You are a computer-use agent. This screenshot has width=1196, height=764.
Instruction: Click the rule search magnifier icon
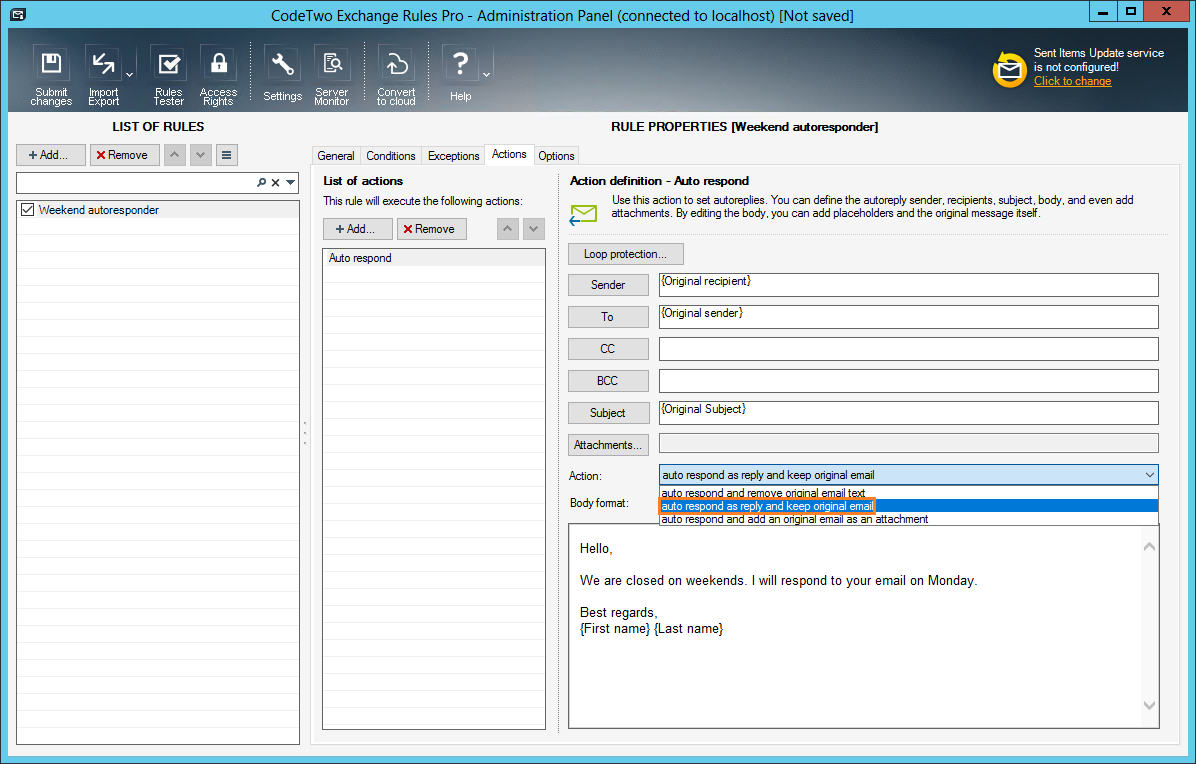(x=262, y=182)
